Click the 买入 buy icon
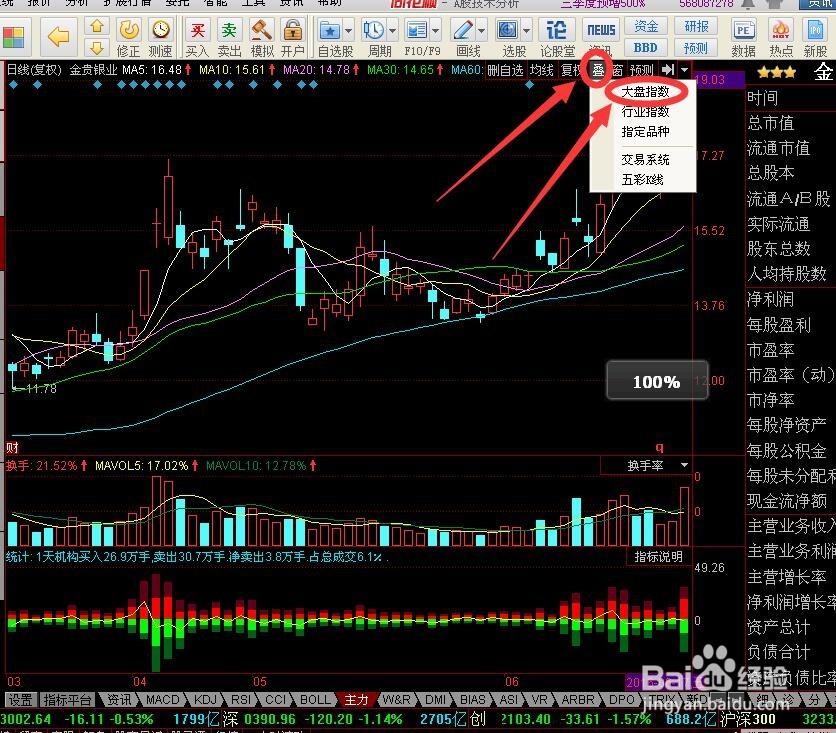This screenshot has width=836, height=733. 197,38
